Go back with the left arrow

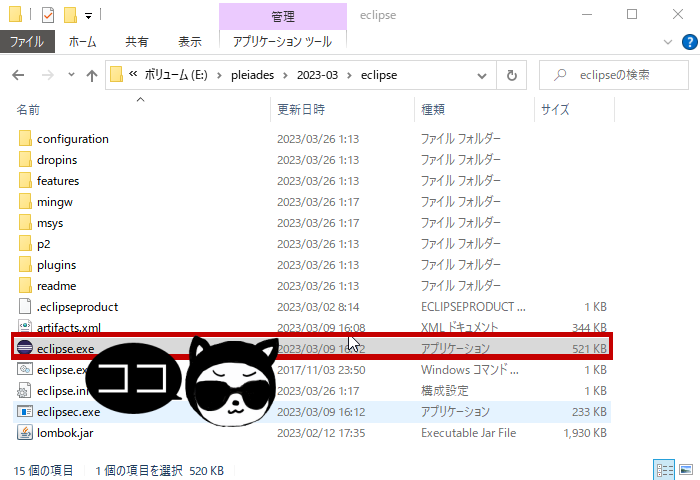[x=18, y=75]
